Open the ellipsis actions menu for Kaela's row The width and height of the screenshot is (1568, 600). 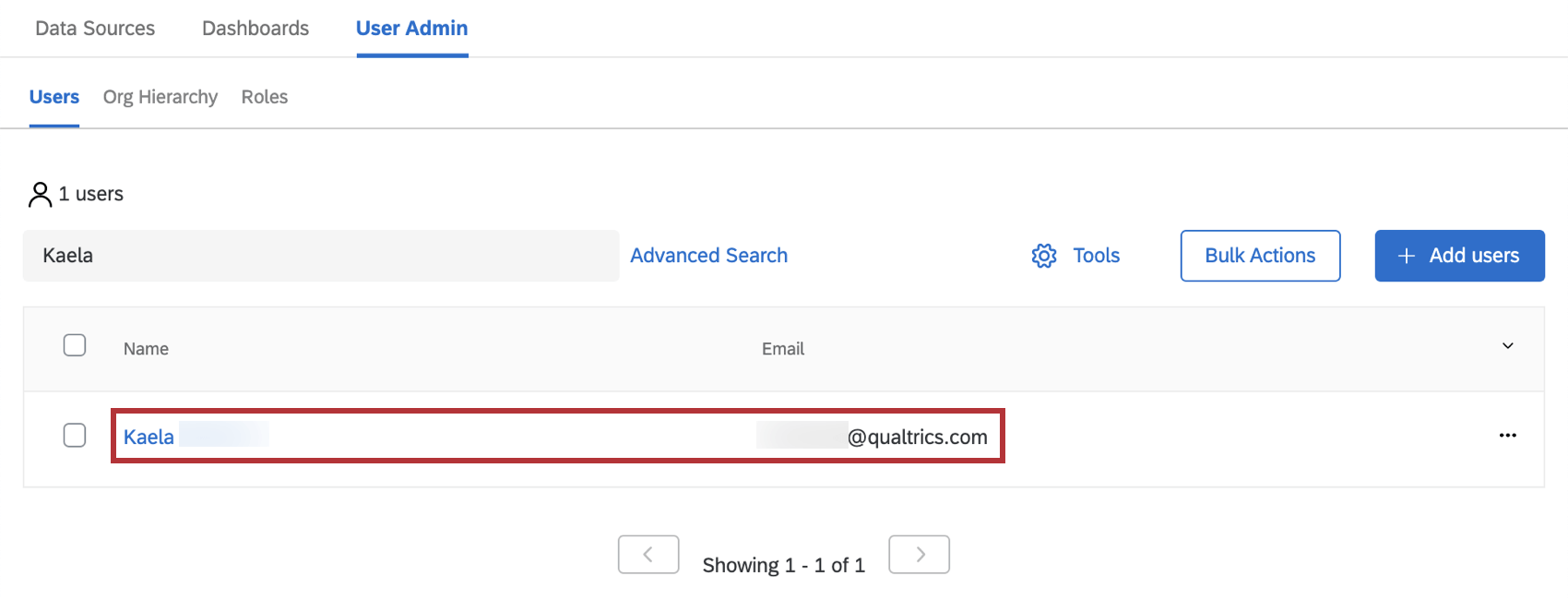[1508, 435]
